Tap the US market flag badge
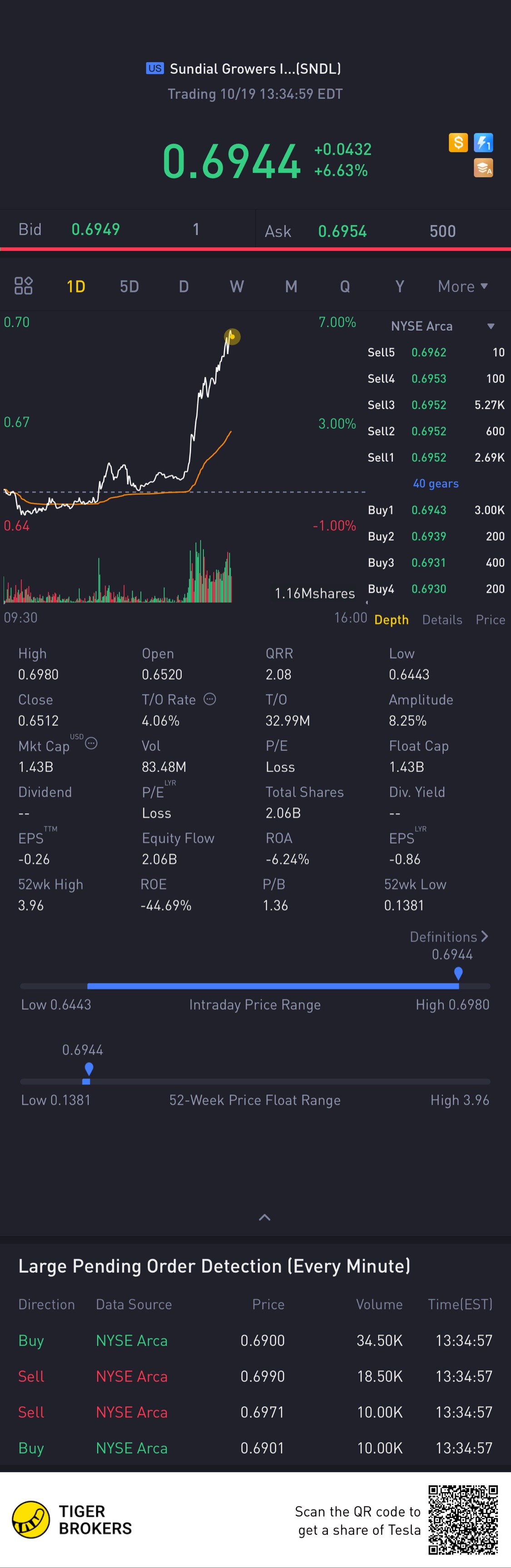Image resolution: width=511 pixels, height=1568 pixels. point(155,68)
